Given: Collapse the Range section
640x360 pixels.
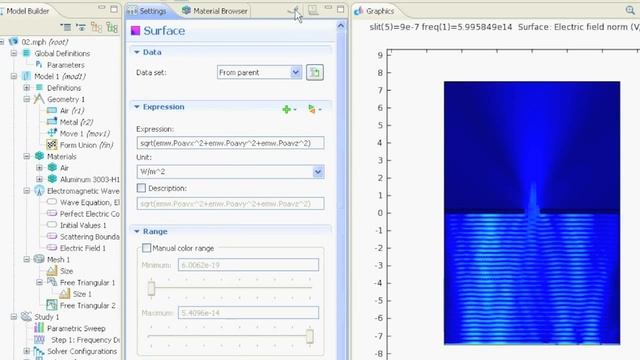Looking at the screenshot, I should [137, 231].
